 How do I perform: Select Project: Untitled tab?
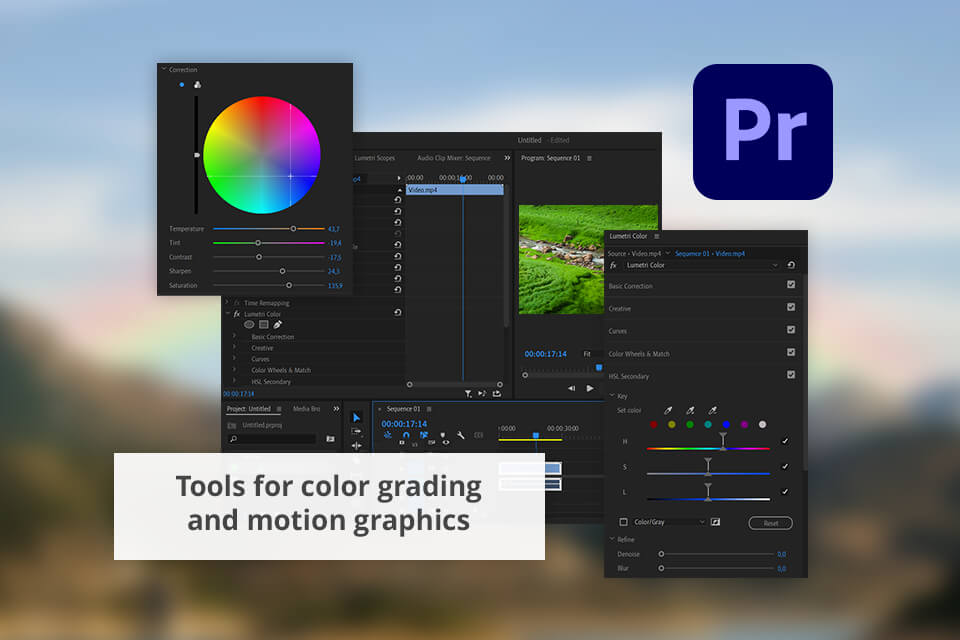[x=249, y=409]
